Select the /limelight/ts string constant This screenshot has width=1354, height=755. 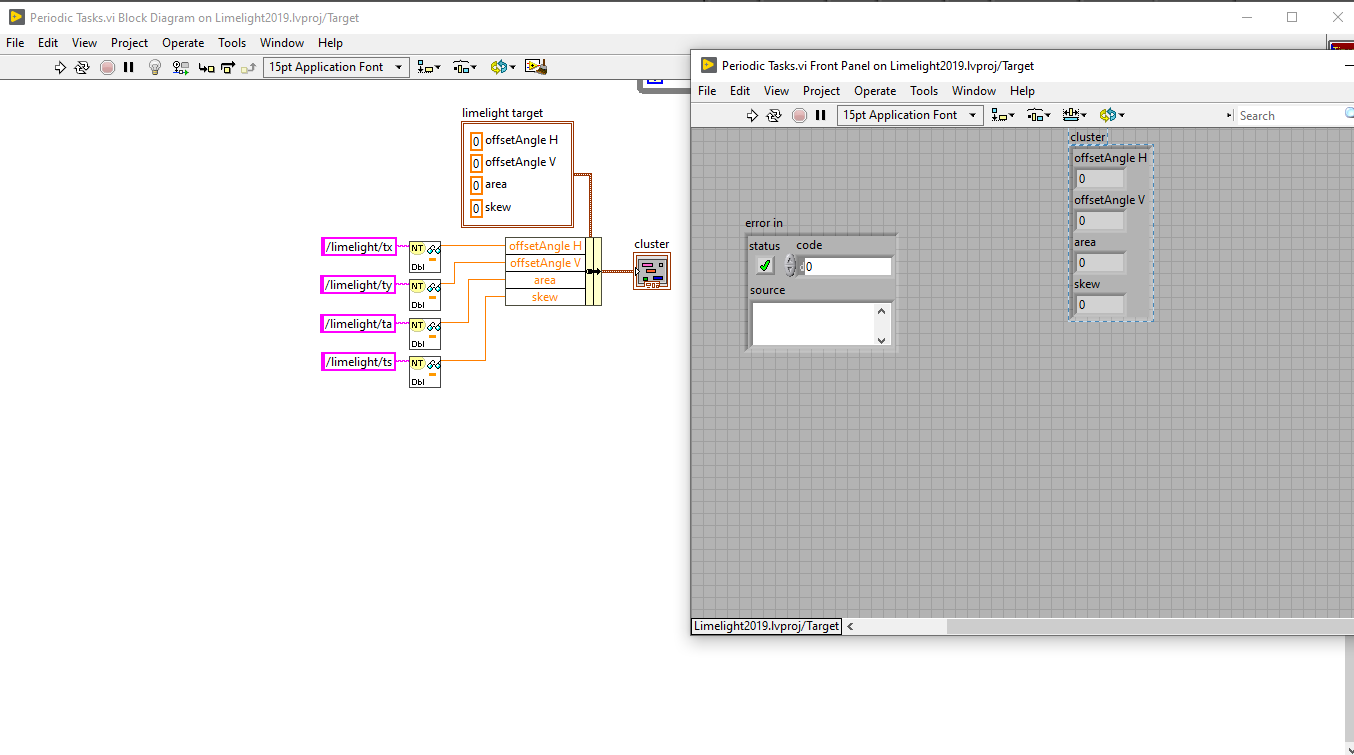point(359,361)
